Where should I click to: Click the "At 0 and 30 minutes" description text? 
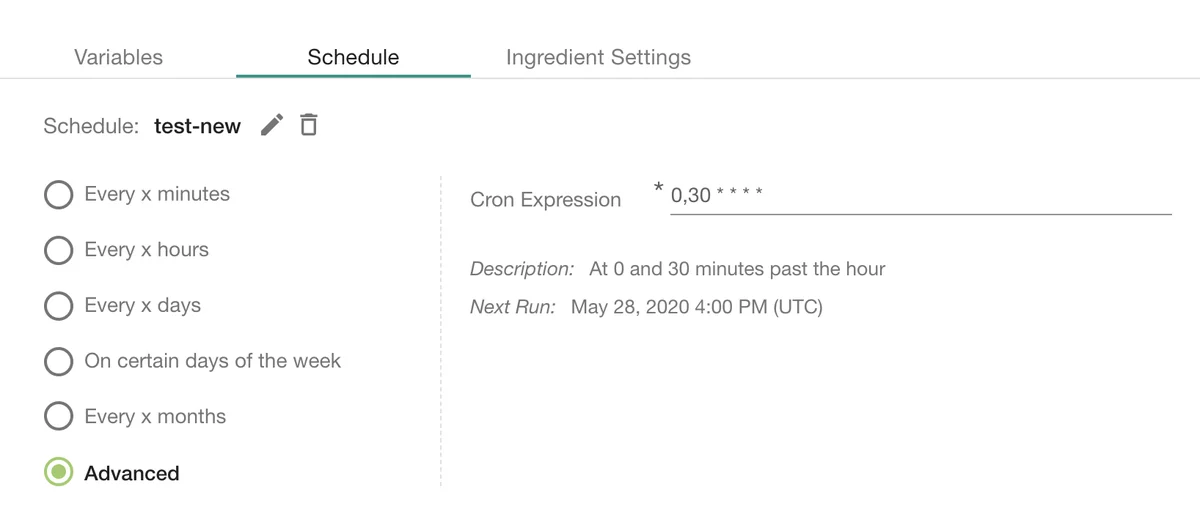737,269
